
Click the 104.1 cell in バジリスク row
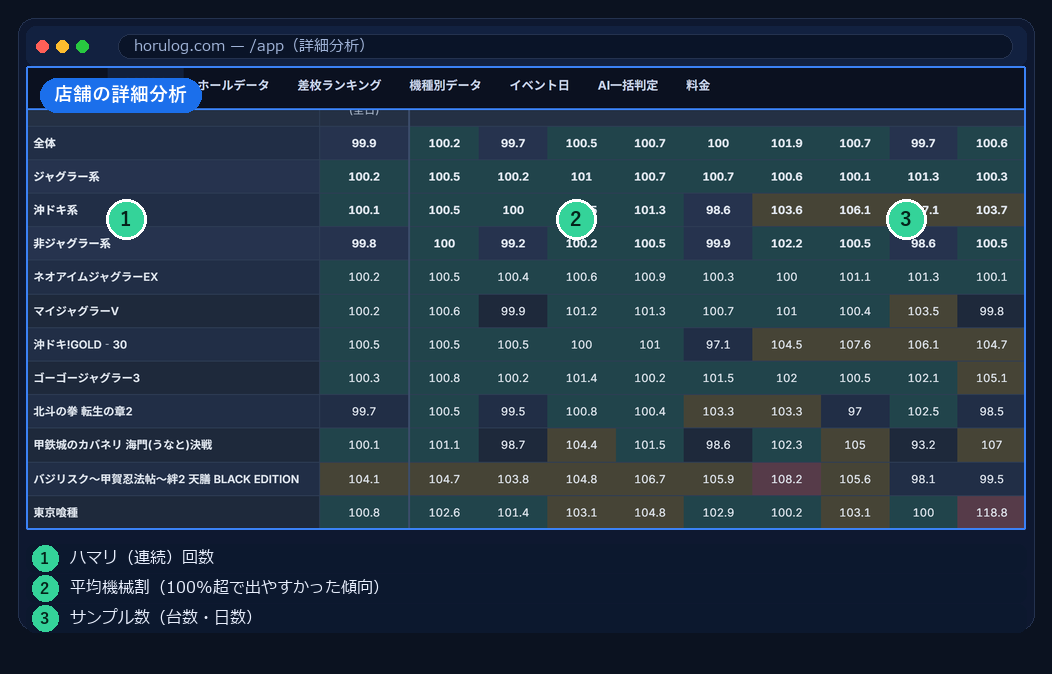click(364, 480)
